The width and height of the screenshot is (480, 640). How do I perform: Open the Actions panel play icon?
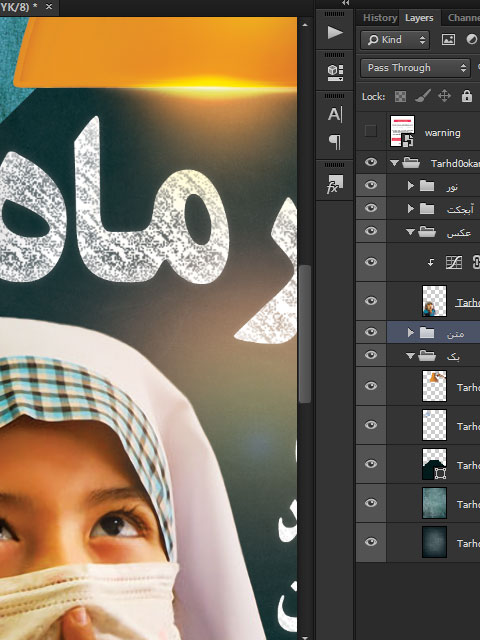335,33
